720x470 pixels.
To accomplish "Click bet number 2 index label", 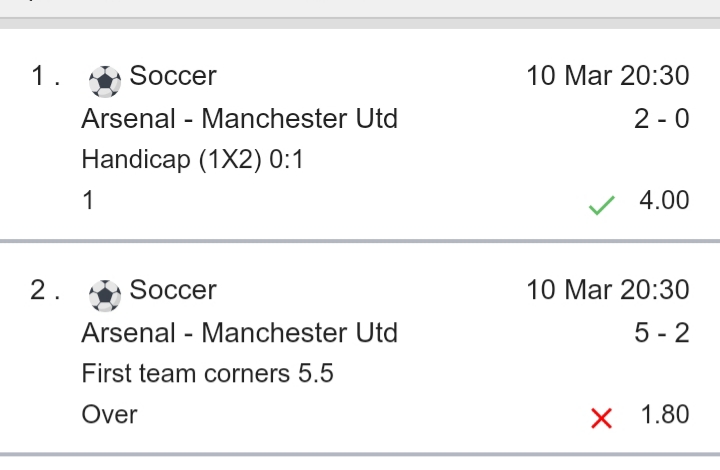I will click(x=44, y=290).
